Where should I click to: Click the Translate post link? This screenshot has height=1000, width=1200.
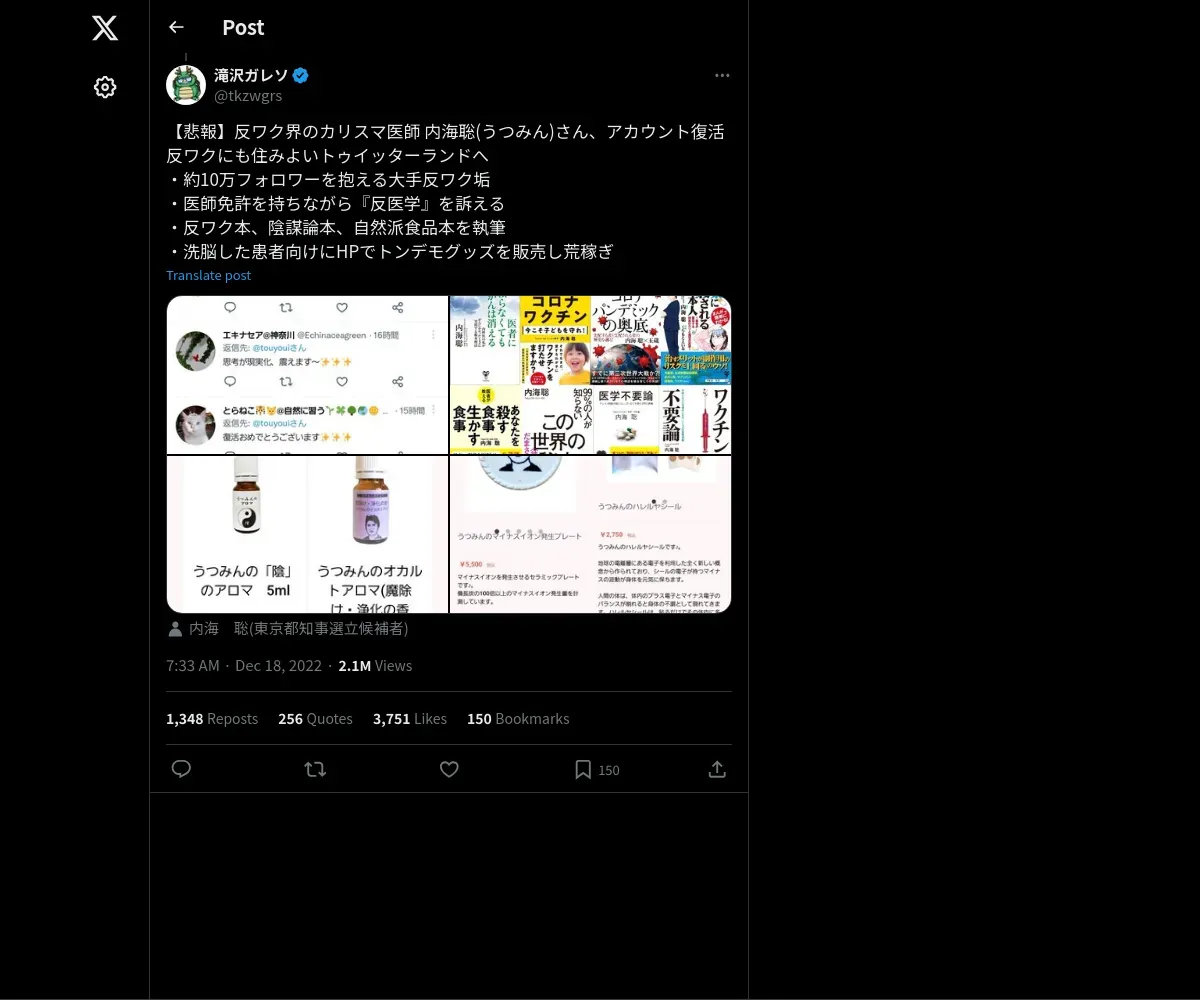click(208, 275)
